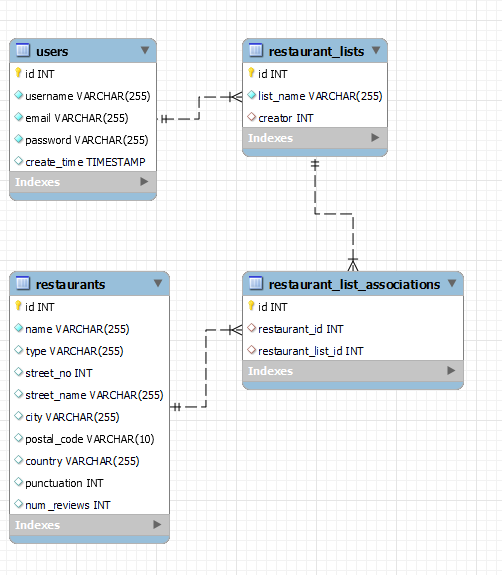Click the restaurants table icon
502x575 pixels.
[x=23, y=283]
